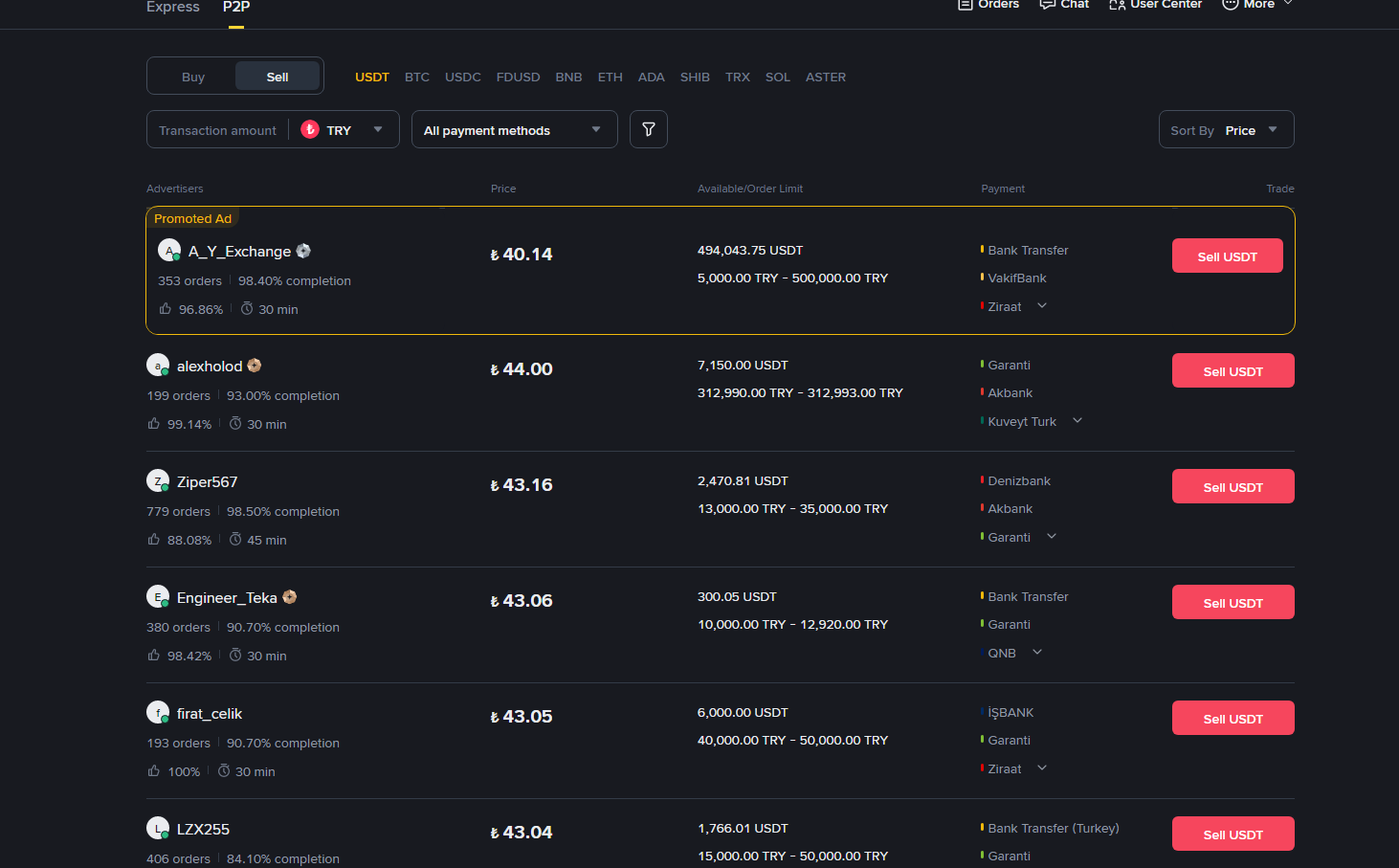Open the Sort By Price dropdown

click(1226, 128)
